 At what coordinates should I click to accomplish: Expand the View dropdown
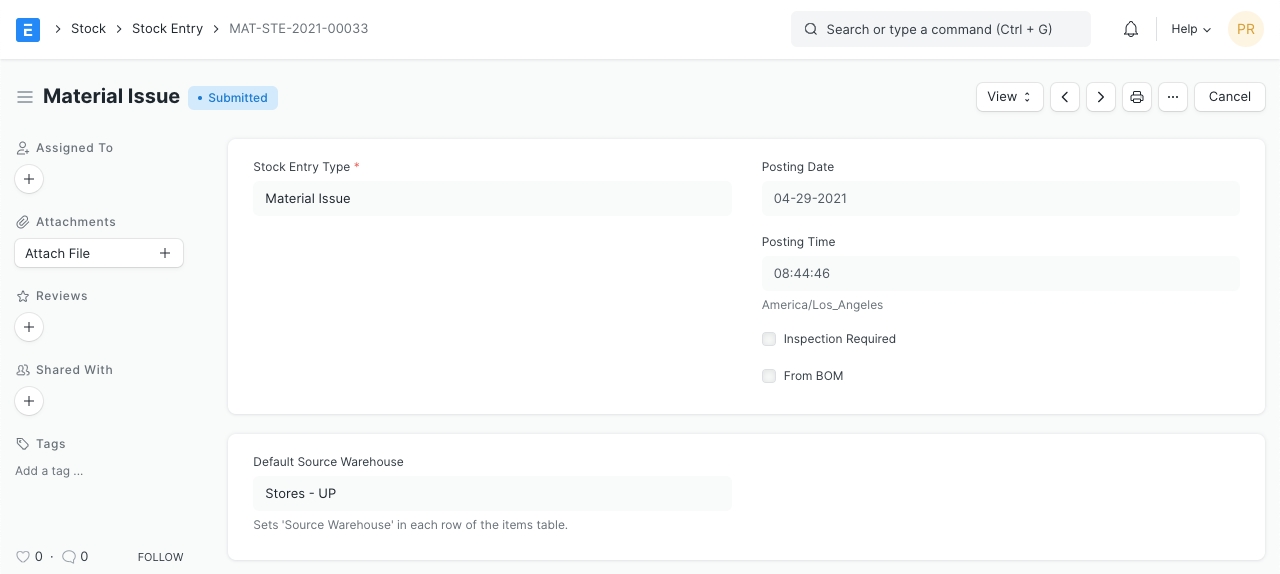1009,97
